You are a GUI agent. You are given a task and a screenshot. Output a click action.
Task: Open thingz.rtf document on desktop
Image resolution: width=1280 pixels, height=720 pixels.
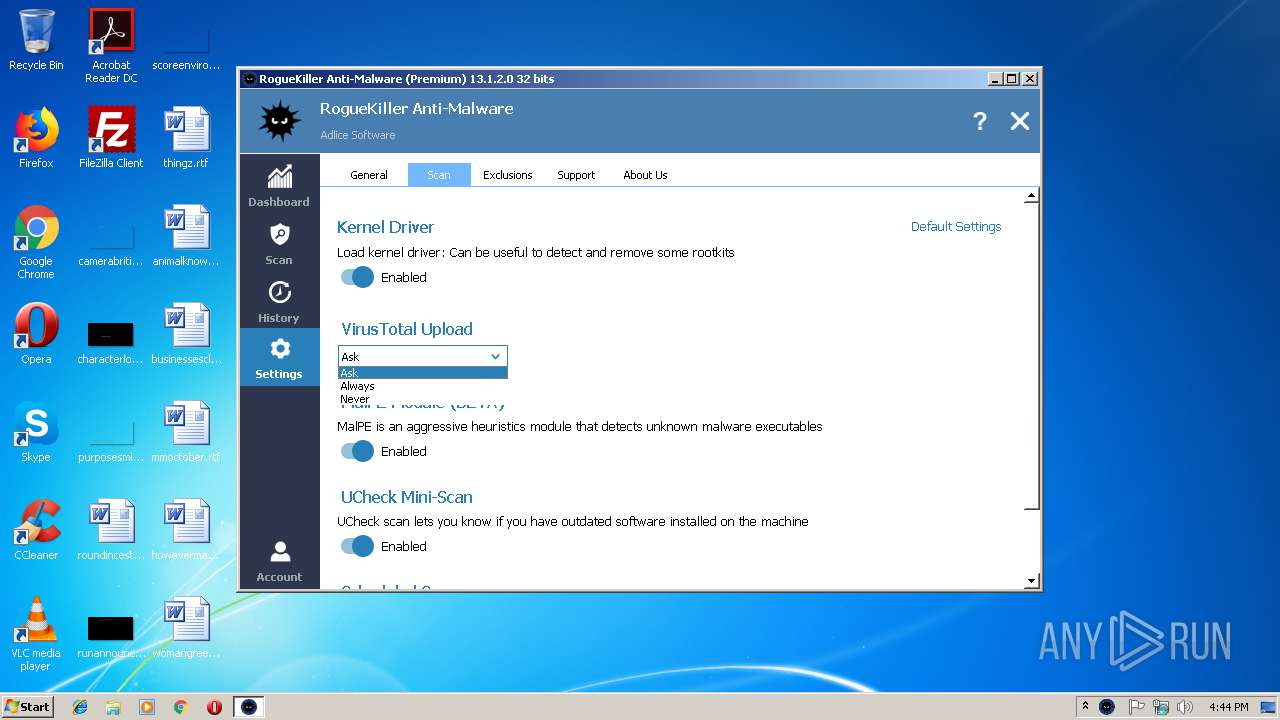click(186, 138)
